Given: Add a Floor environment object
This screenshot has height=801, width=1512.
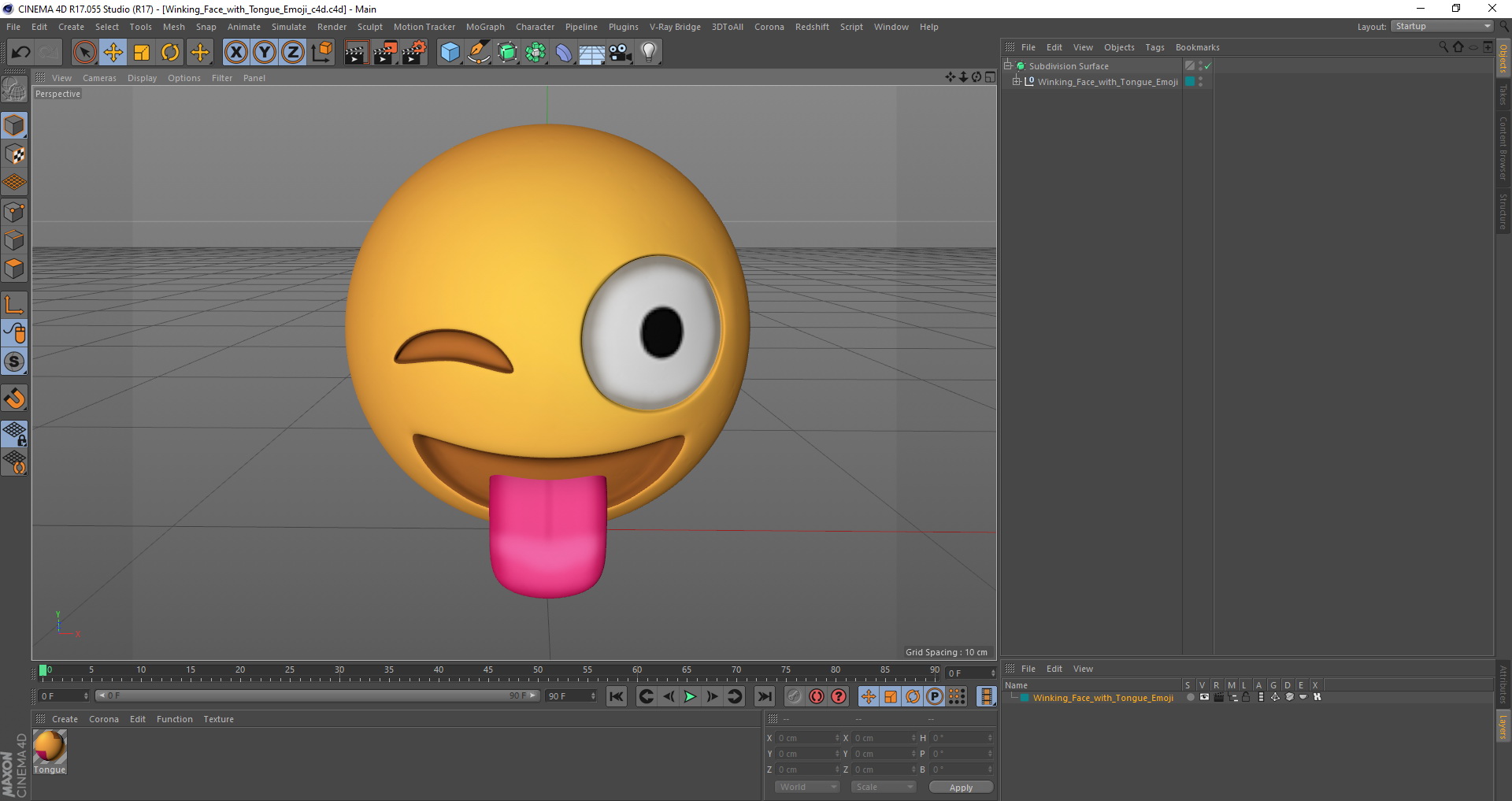Looking at the screenshot, I should coord(591,52).
